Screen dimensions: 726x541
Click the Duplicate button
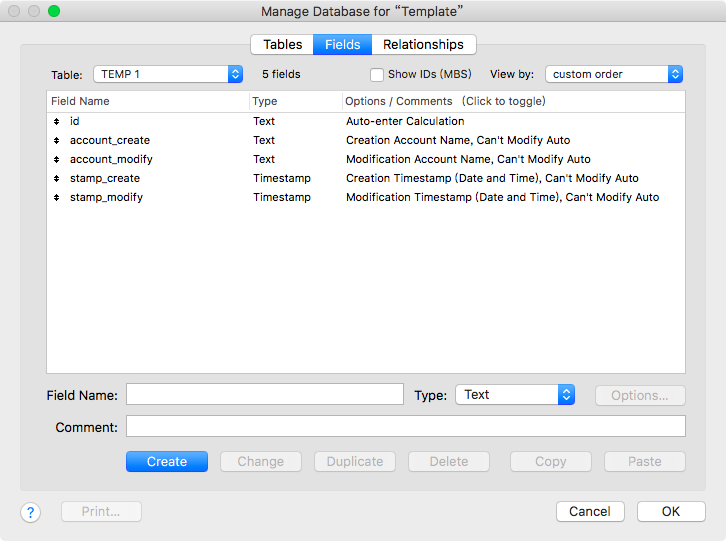(x=355, y=462)
